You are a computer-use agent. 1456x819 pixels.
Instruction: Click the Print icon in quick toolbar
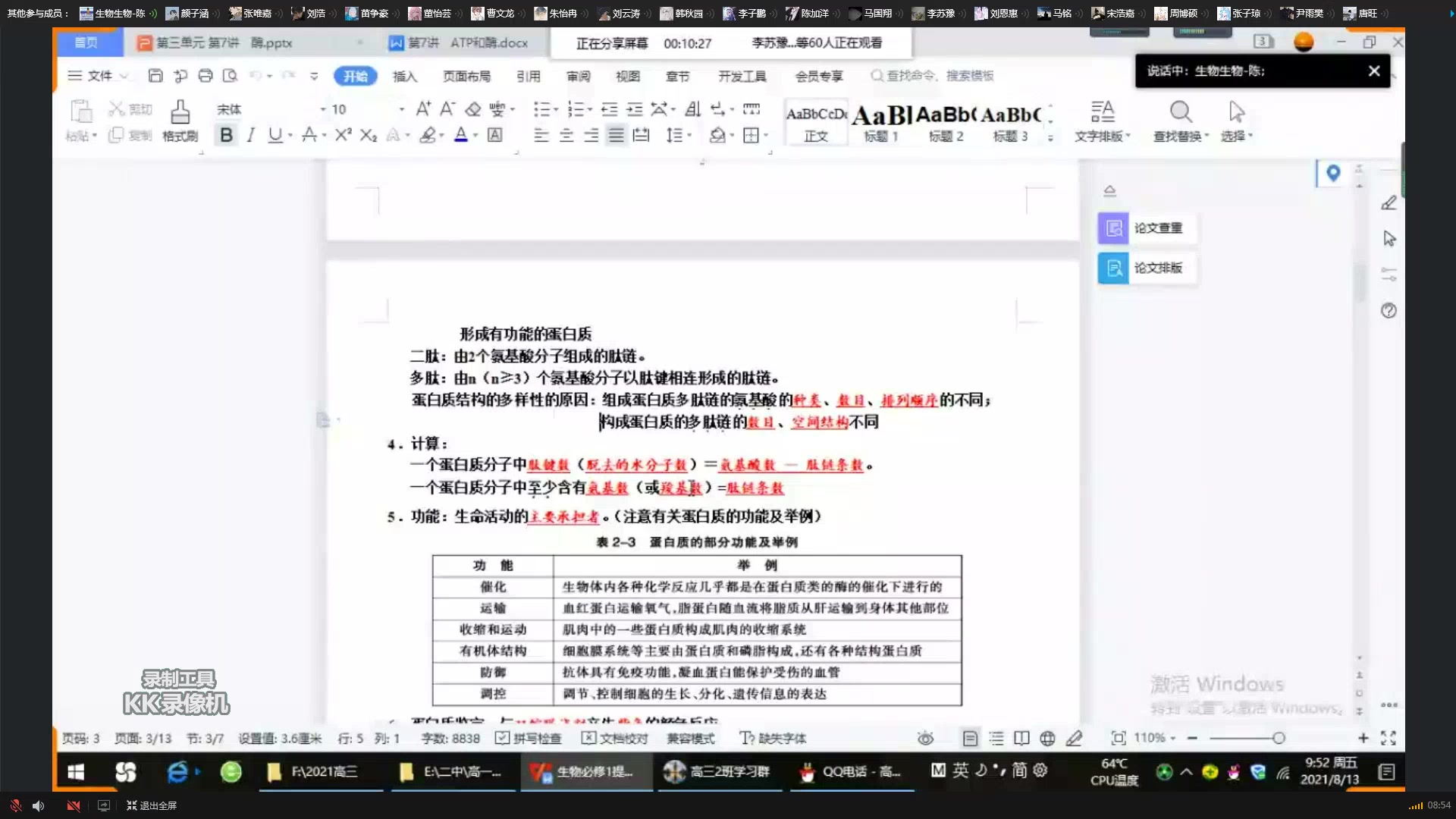click(x=206, y=75)
